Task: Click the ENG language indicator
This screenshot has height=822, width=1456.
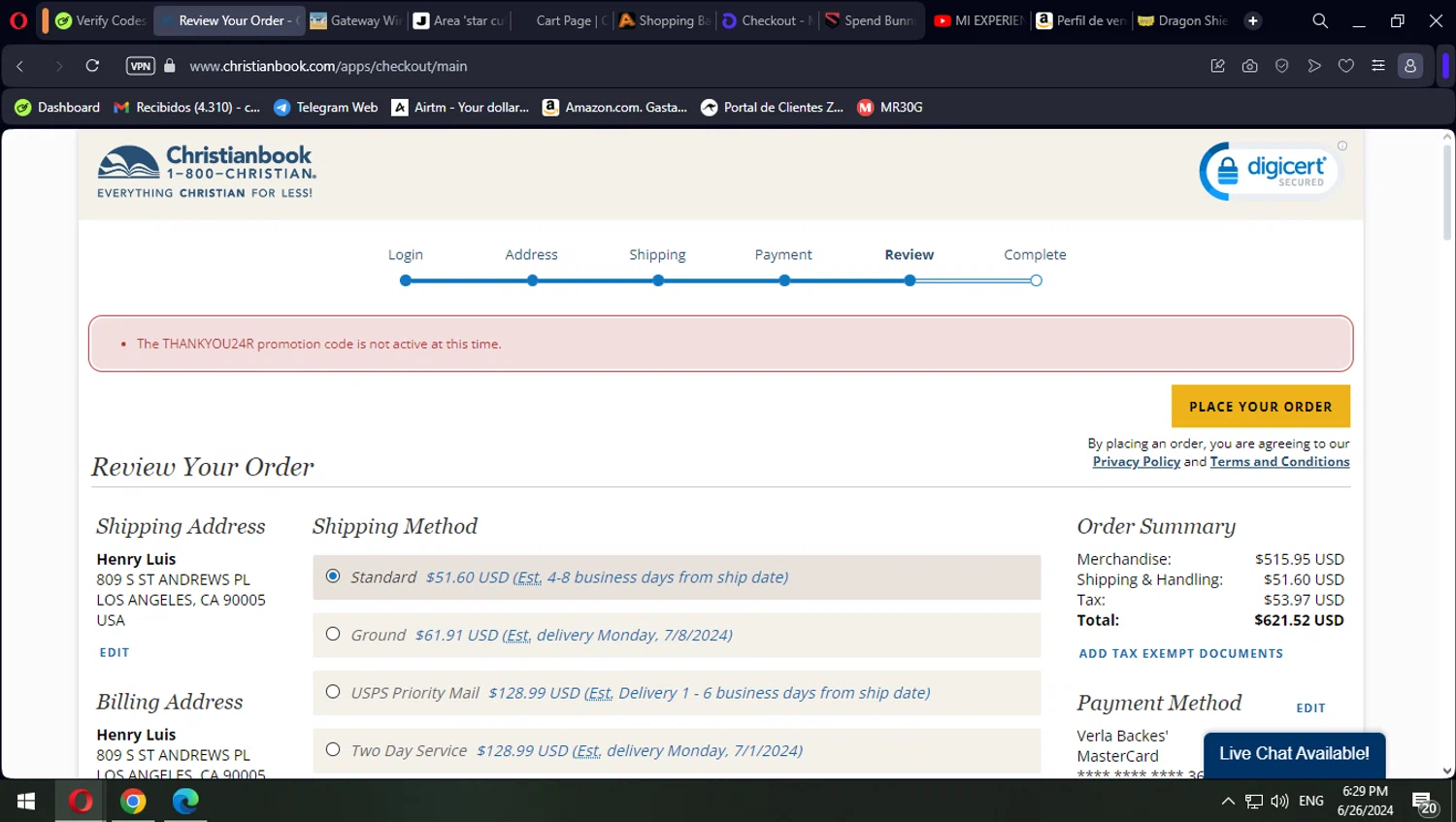Action: pos(1311,802)
